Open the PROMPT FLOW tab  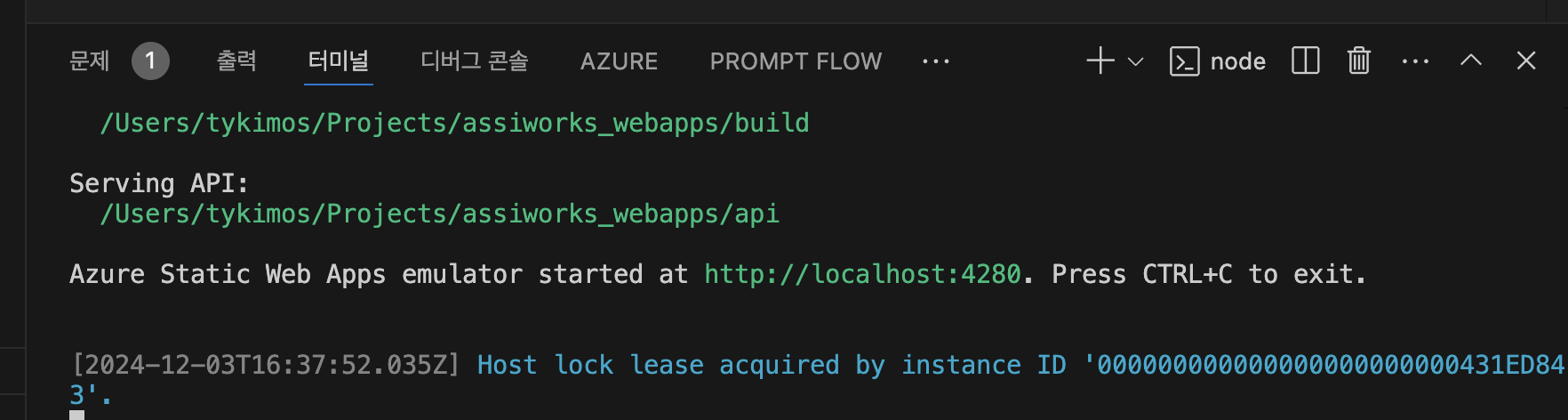[796, 61]
